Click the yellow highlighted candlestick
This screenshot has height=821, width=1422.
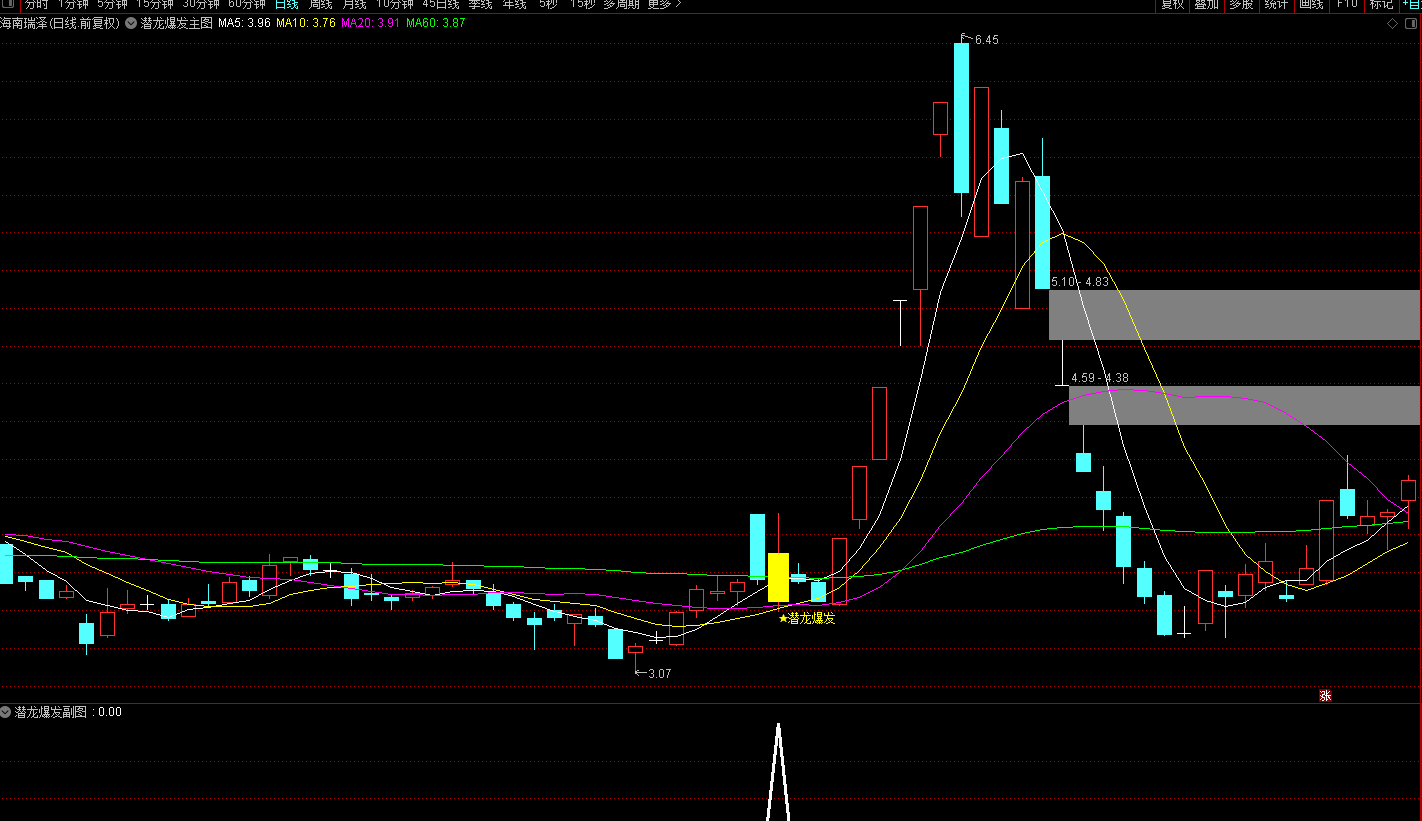click(778, 577)
